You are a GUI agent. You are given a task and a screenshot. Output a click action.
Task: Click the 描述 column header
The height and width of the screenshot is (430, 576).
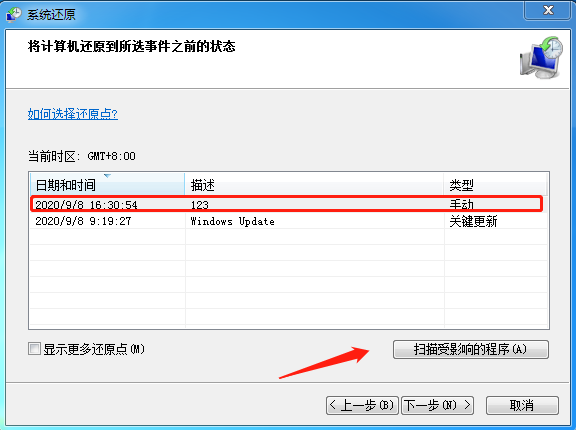(314, 184)
